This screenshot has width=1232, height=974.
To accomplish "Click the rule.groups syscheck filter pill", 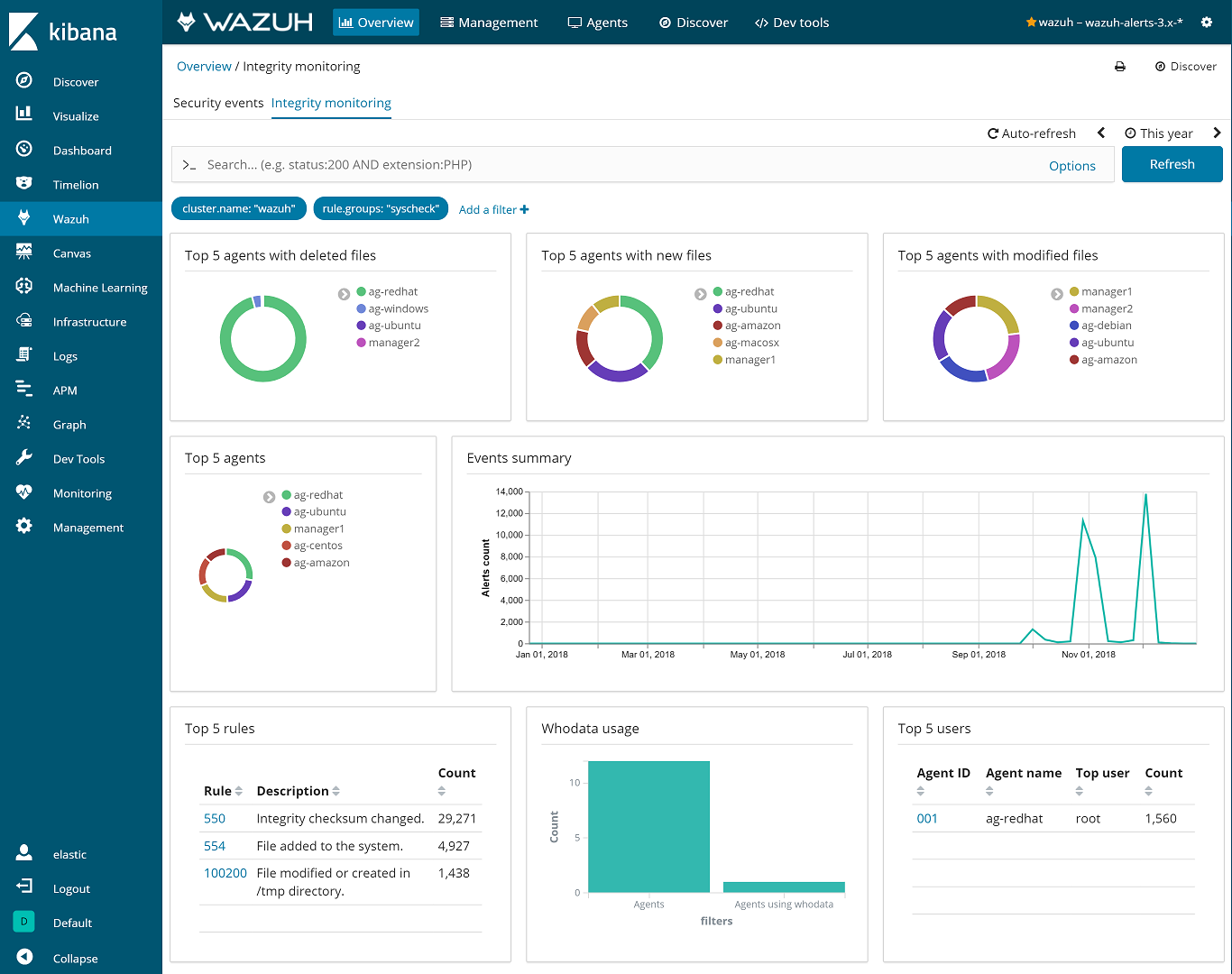I will (x=381, y=208).
